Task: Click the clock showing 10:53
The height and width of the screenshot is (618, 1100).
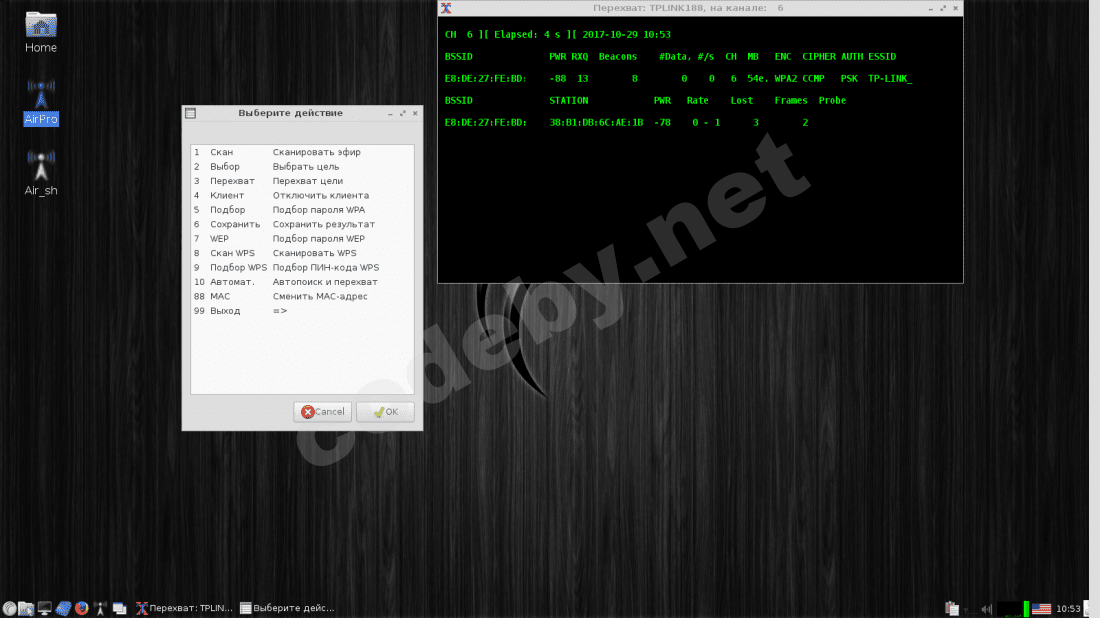Action: (1068, 609)
